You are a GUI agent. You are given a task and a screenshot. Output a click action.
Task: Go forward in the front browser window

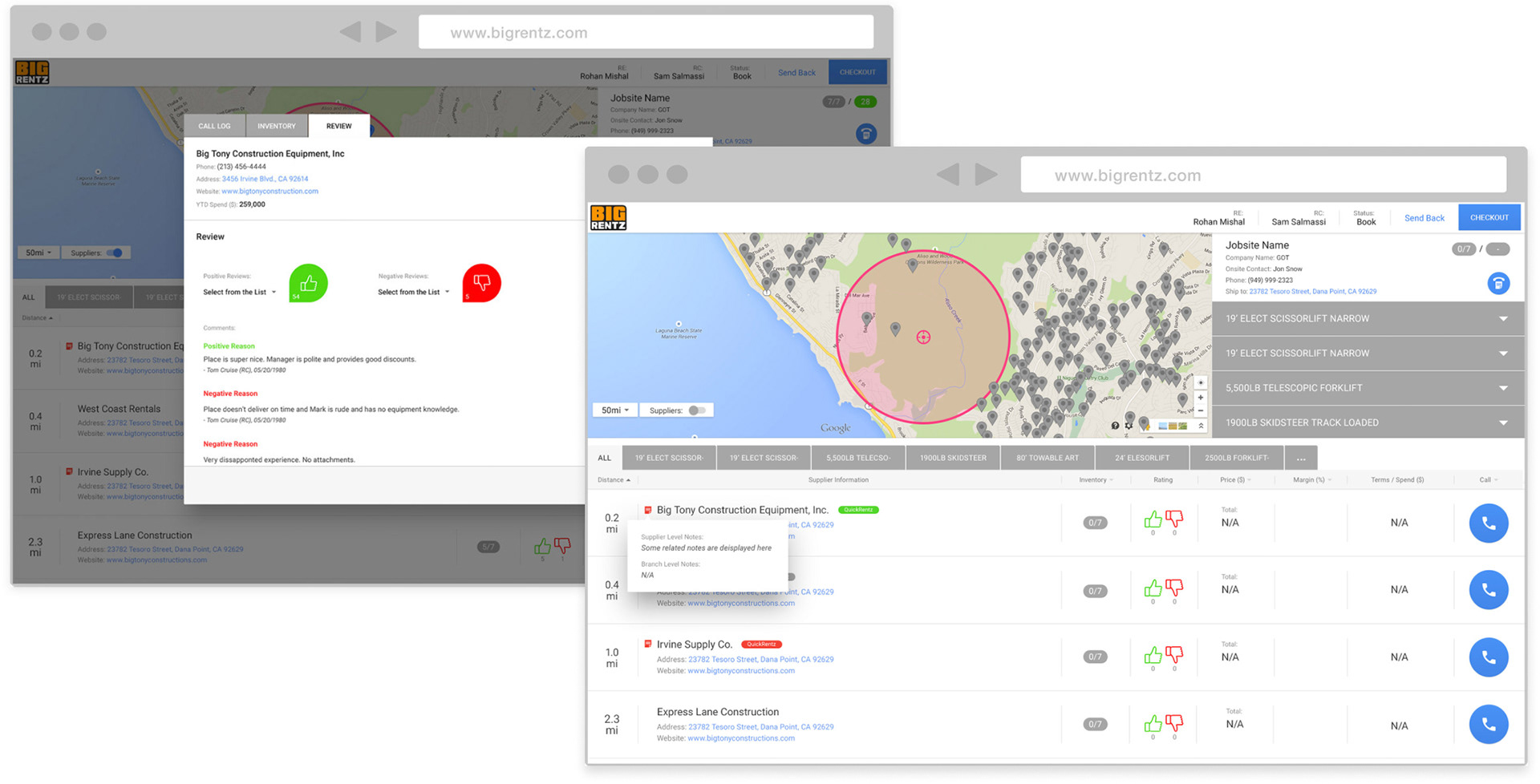click(x=987, y=174)
